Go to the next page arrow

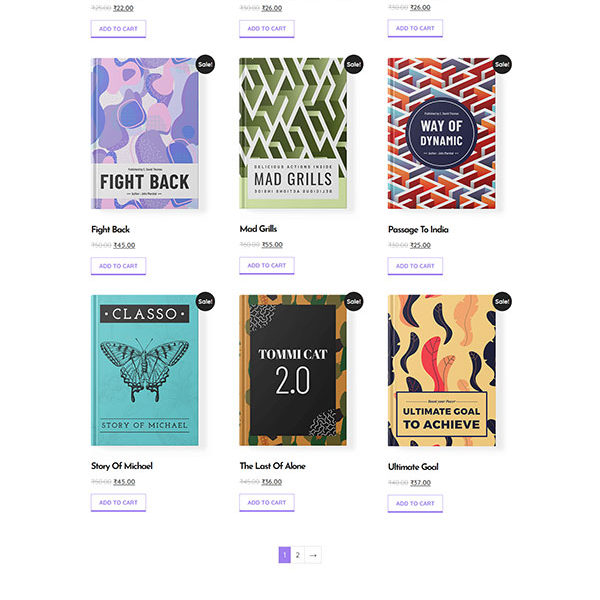tap(313, 555)
